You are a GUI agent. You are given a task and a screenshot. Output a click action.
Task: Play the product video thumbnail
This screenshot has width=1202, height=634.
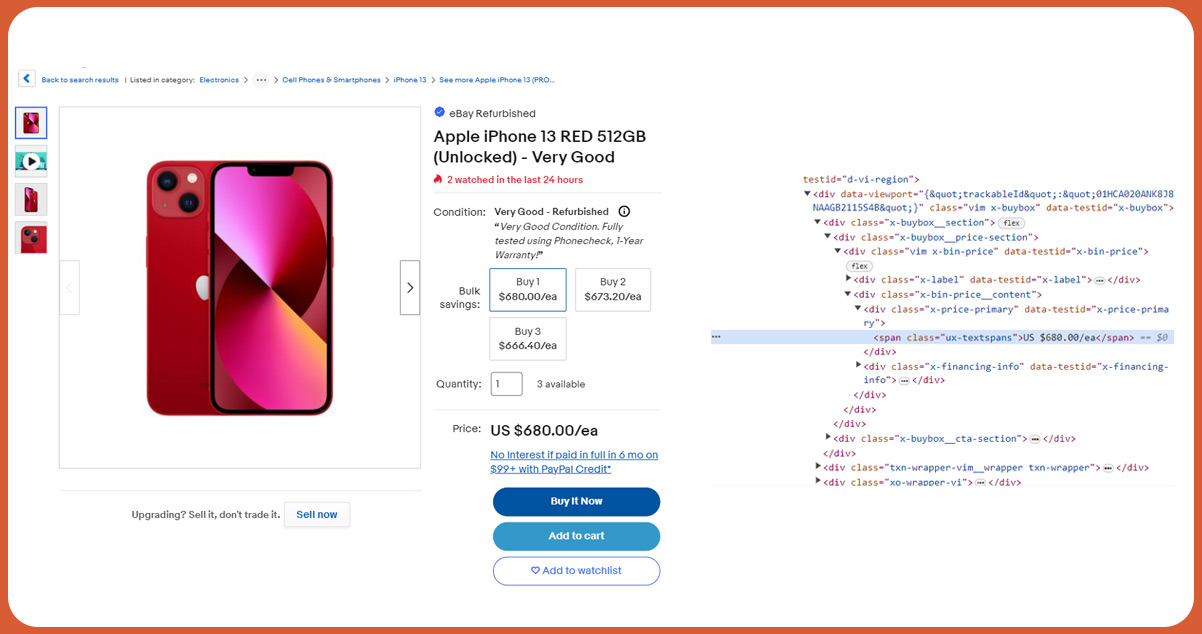[x=31, y=161]
